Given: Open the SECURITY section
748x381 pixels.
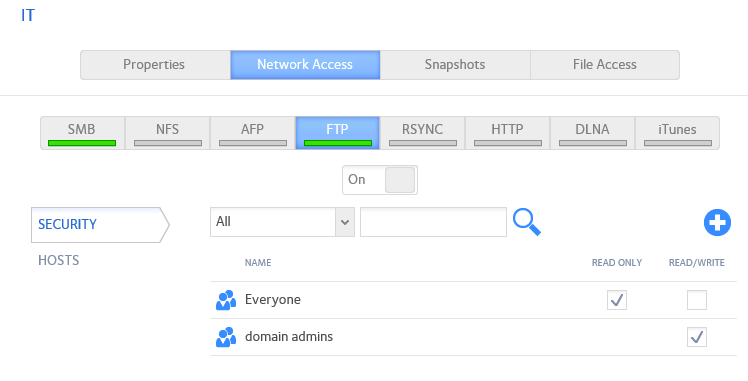Looking at the screenshot, I should click(100, 225).
